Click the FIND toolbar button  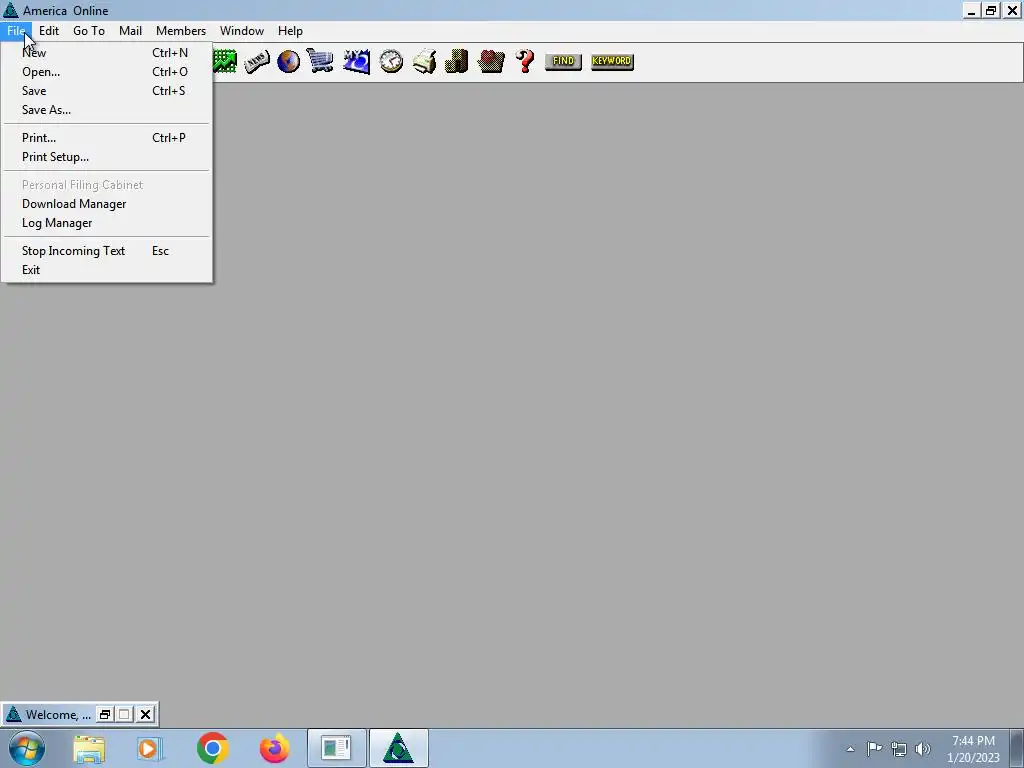pyautogui.click(x=563, y=61)
